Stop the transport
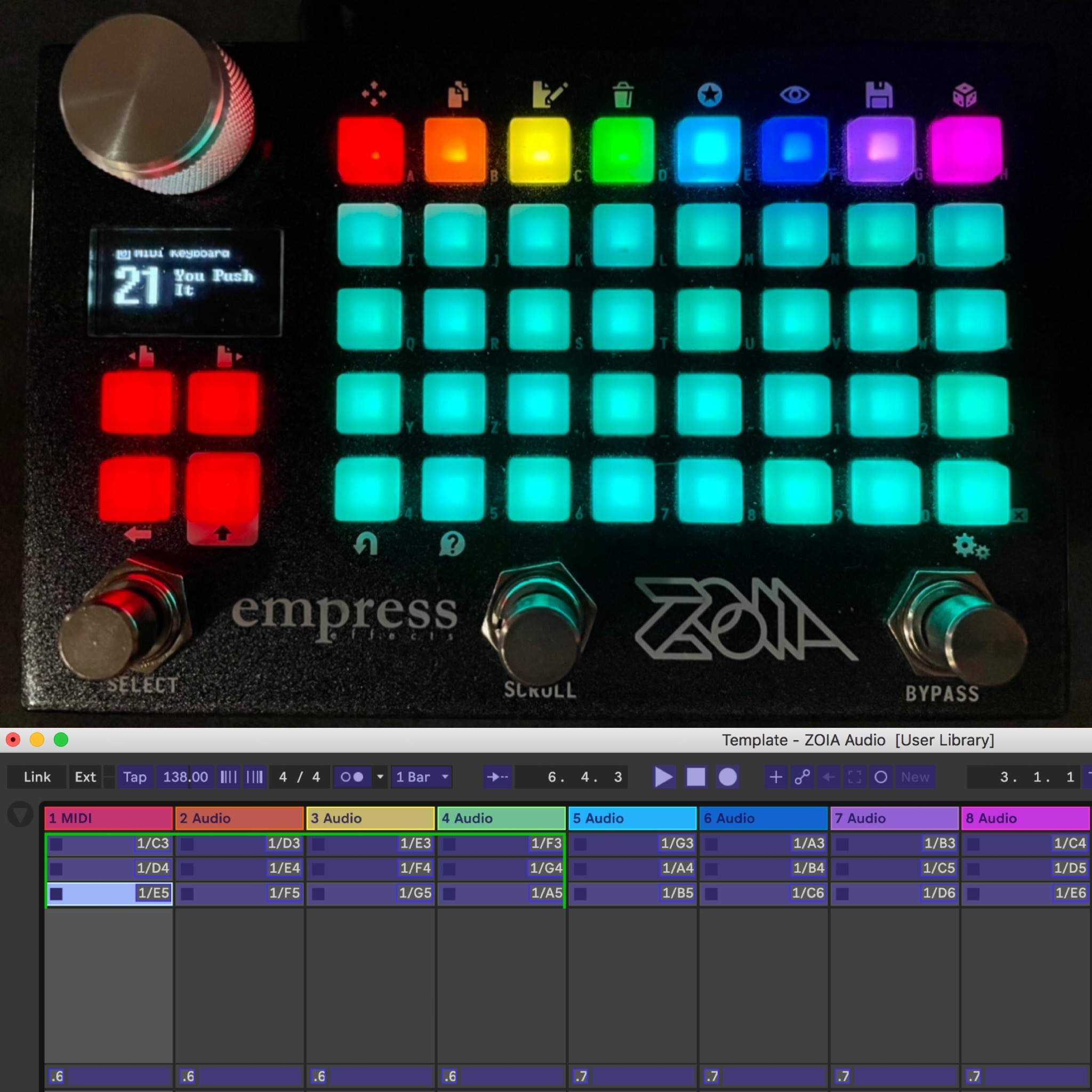This screenshot has width=1092, height=1092. (x=696, y=776)
